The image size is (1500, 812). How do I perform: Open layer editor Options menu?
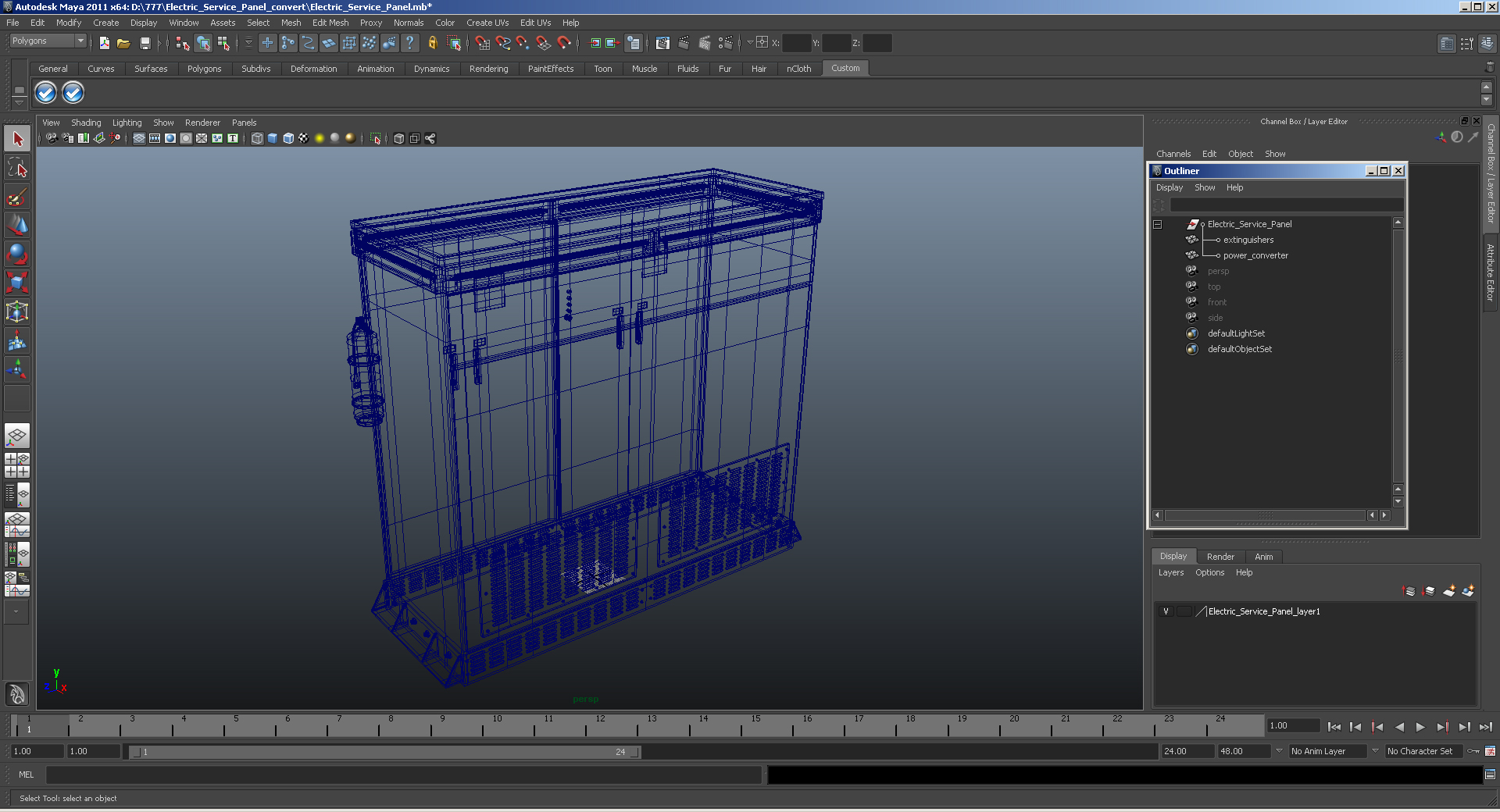(x=1209, y=572)
